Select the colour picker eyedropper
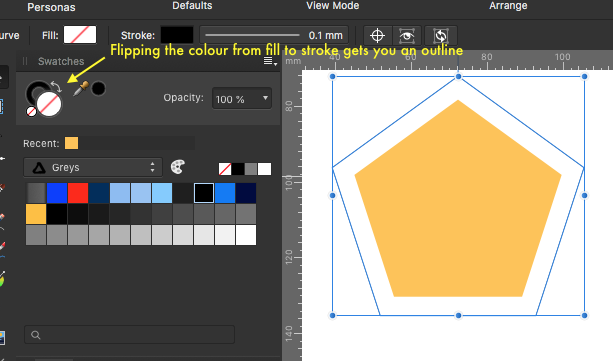The width and height of the screenshot is (613, 361). (81, 89)
